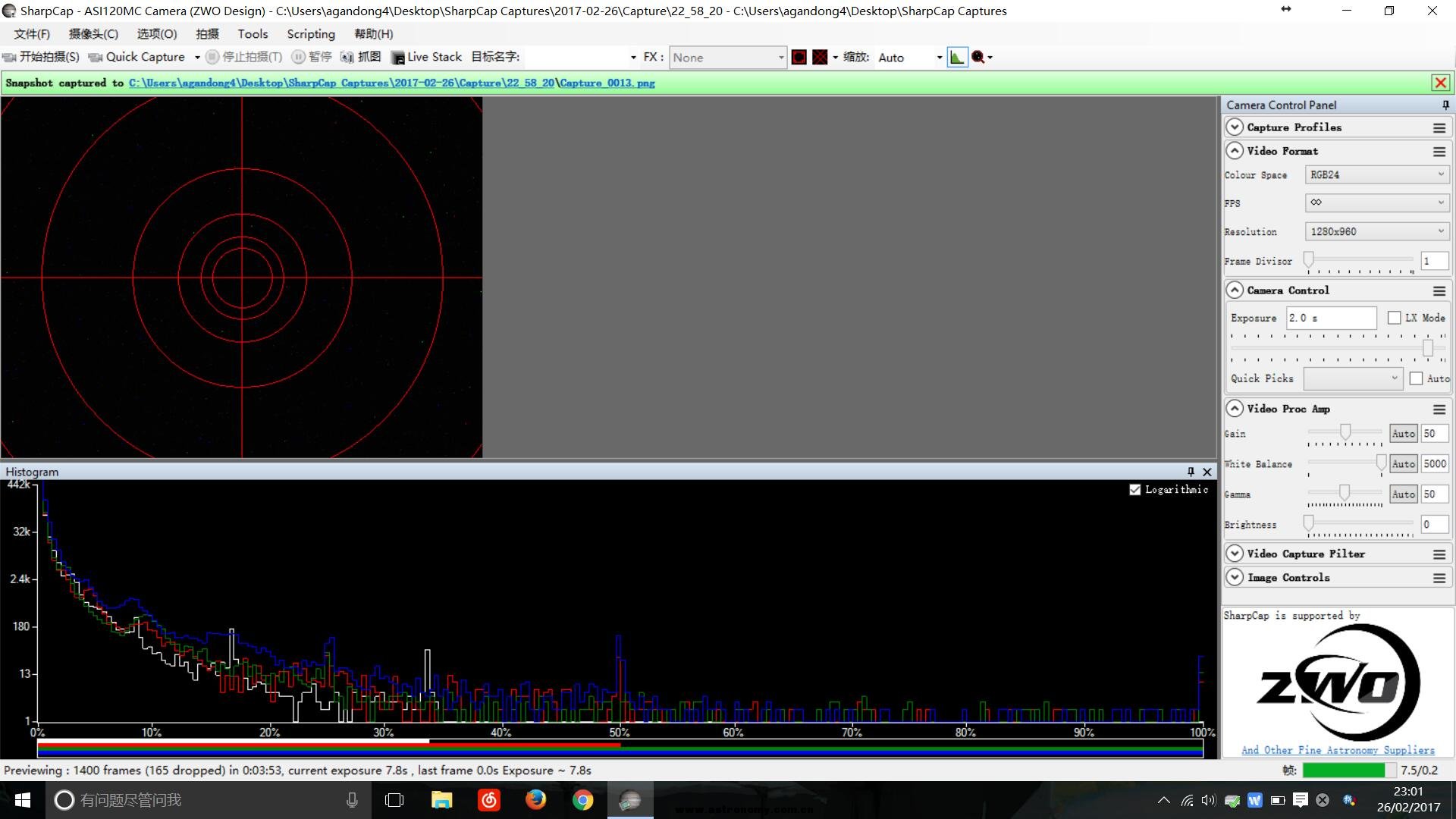
Task: Enable Auto exposure checkbox
Action: point(1416,378)
